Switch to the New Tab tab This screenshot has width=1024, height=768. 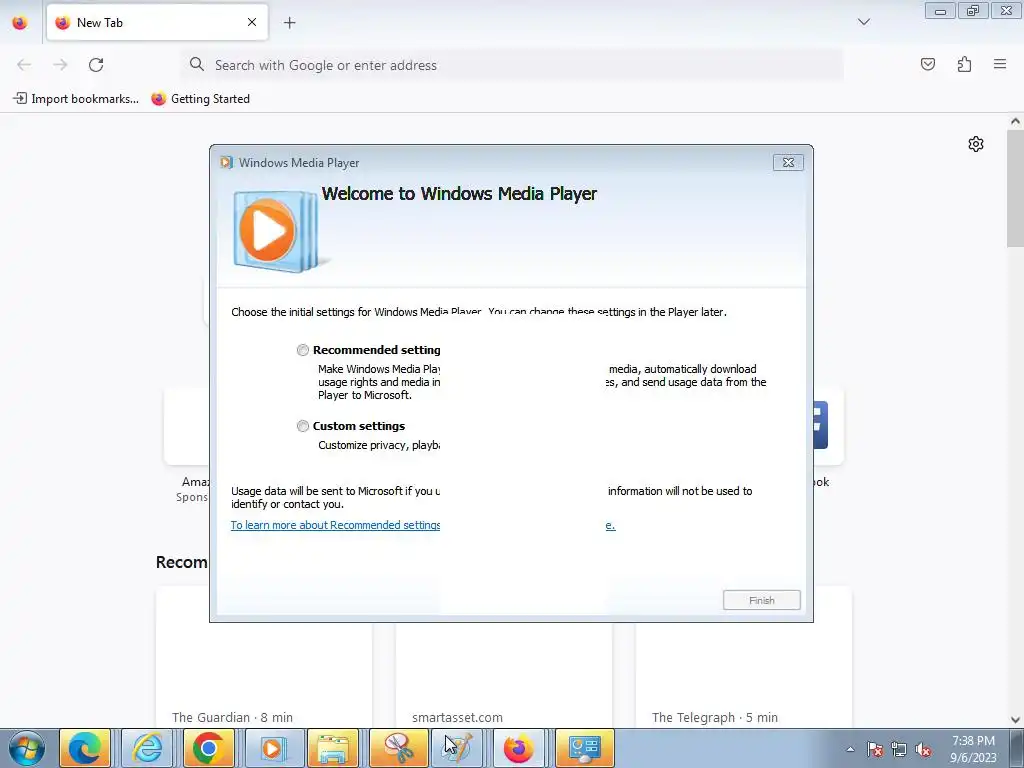tap(157, 22)
